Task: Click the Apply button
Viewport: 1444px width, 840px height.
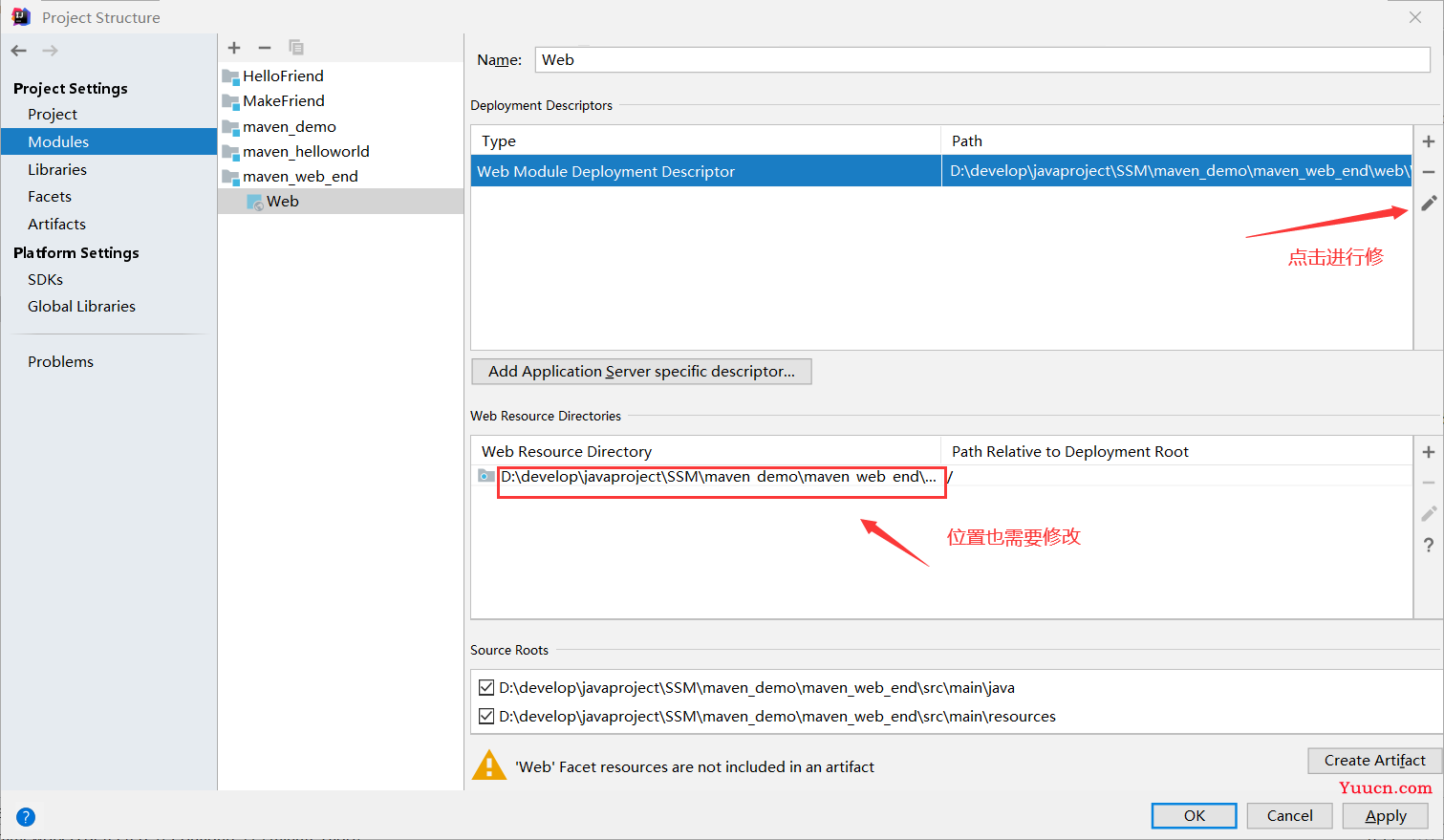Action: click(x=1385, y=815)
